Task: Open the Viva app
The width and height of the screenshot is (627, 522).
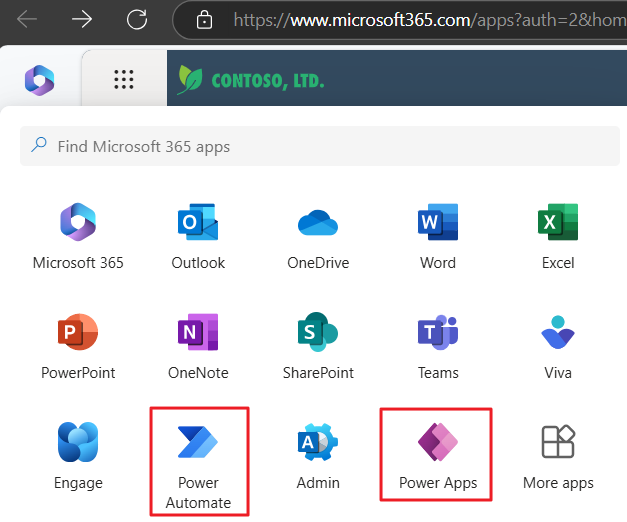Action: pyautogui.click(x=558, y=346)
